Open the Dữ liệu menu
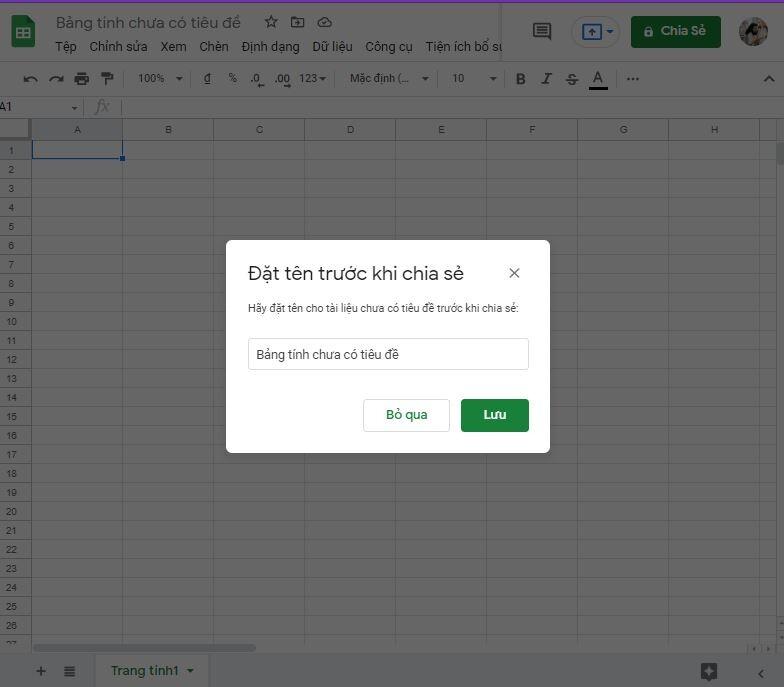Viewport: 784px width, 687px height. click(332, 47)
